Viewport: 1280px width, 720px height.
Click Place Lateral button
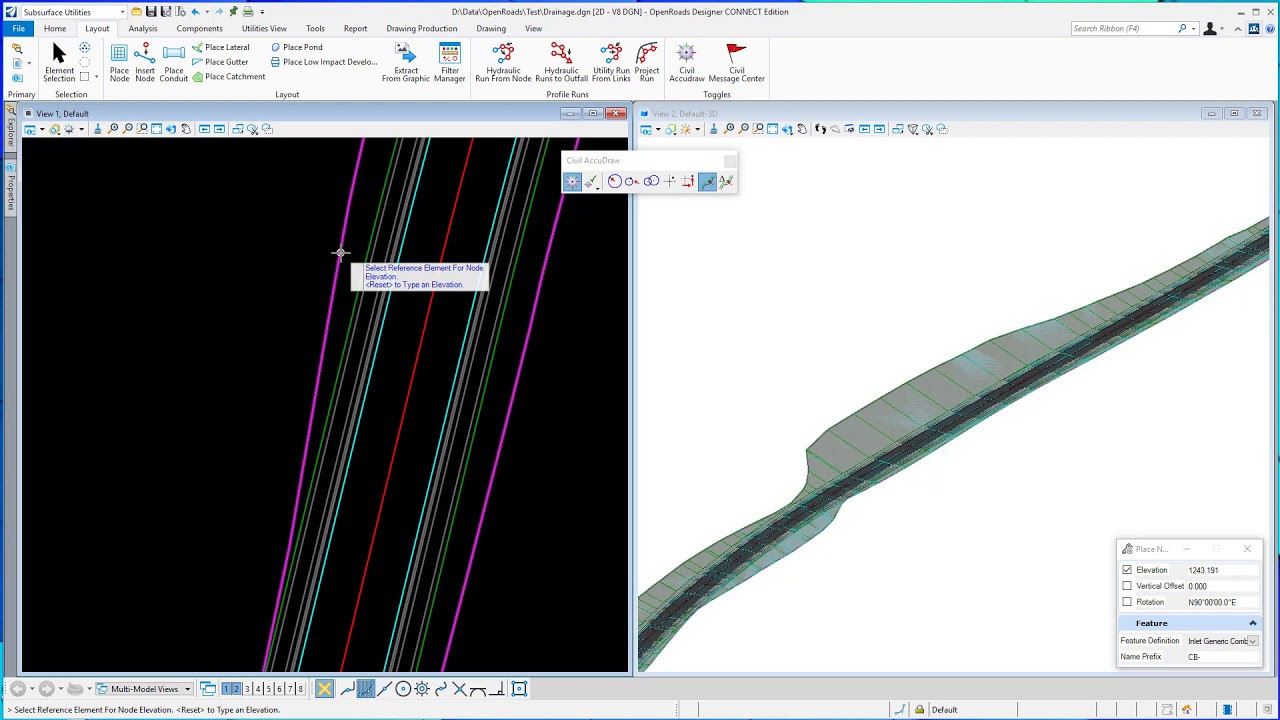221,47
